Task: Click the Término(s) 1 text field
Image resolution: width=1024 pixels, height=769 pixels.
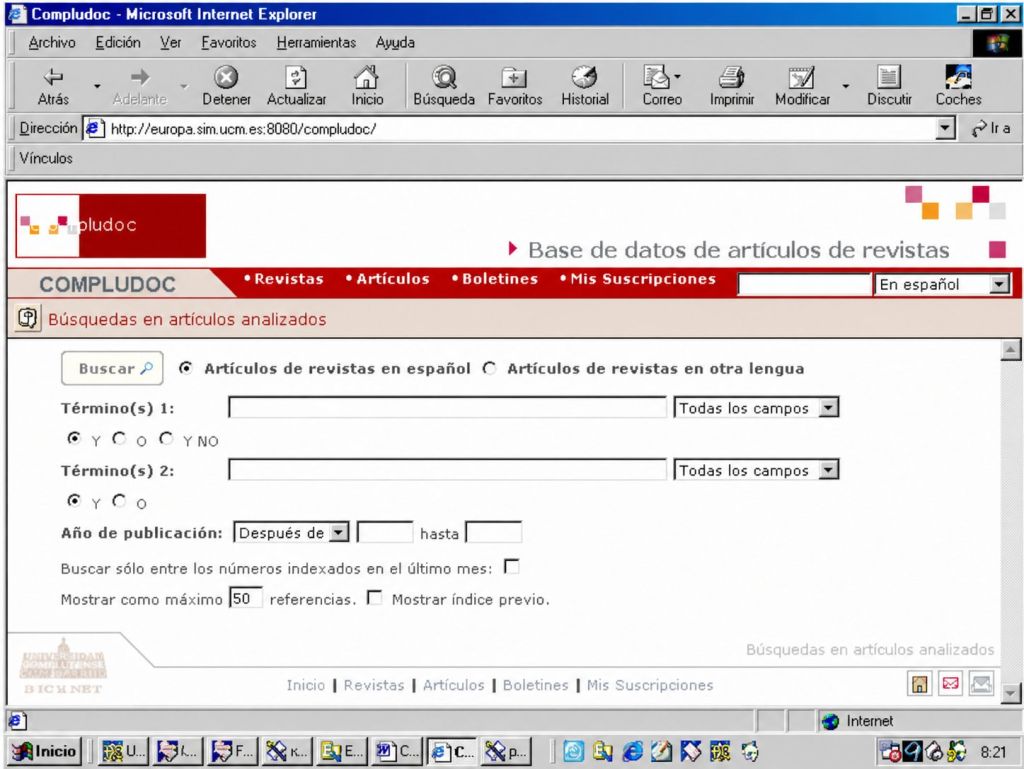Action: (x=447, y=407)
